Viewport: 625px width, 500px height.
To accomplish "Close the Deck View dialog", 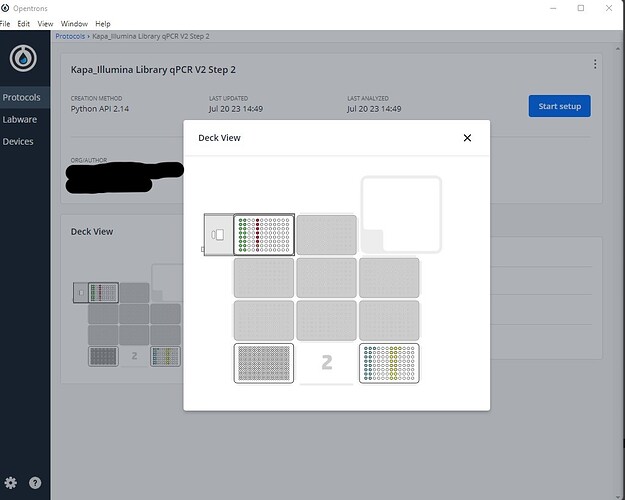I will (467, 138).
